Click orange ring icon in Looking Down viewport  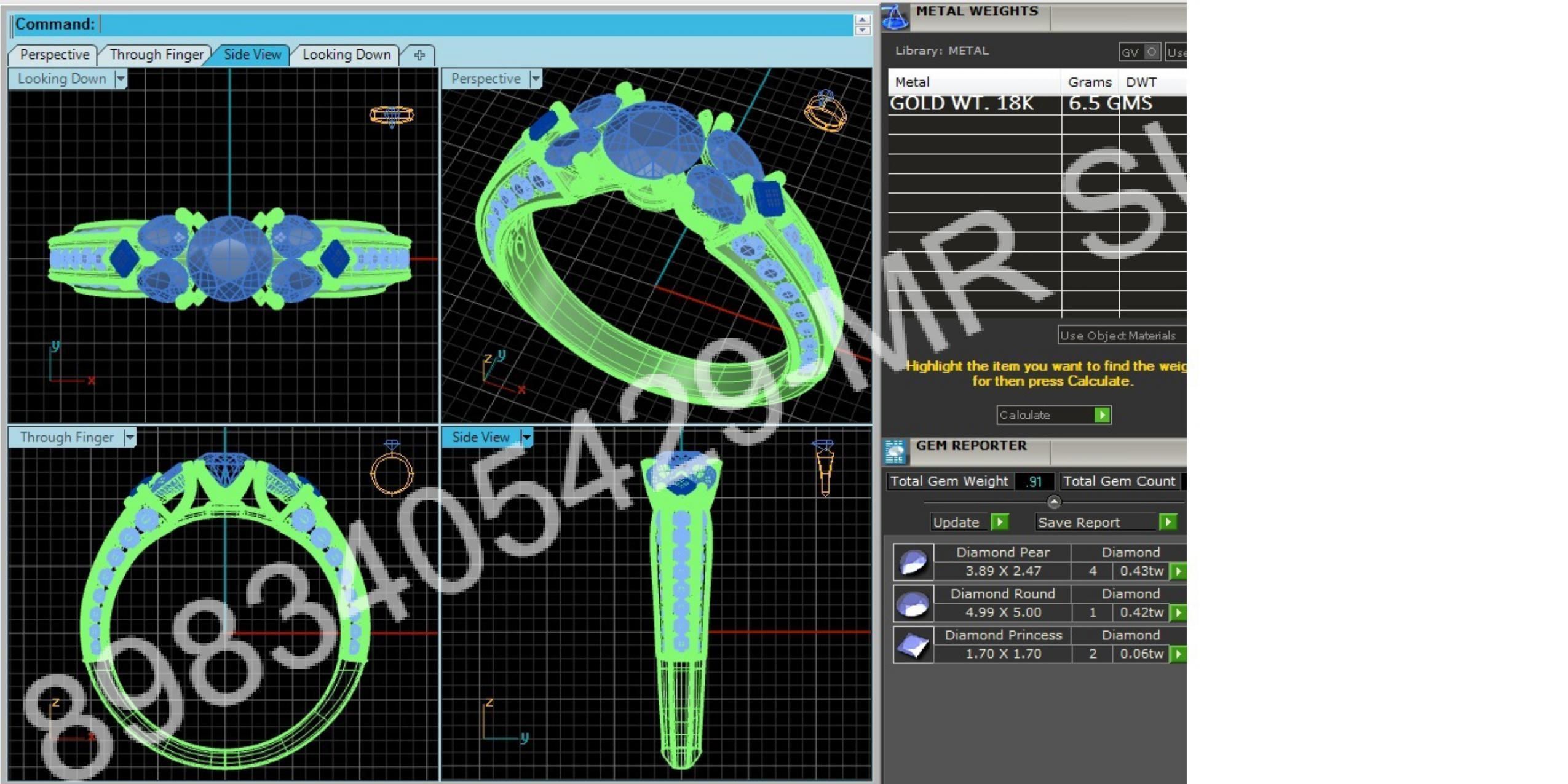point(392,116)
